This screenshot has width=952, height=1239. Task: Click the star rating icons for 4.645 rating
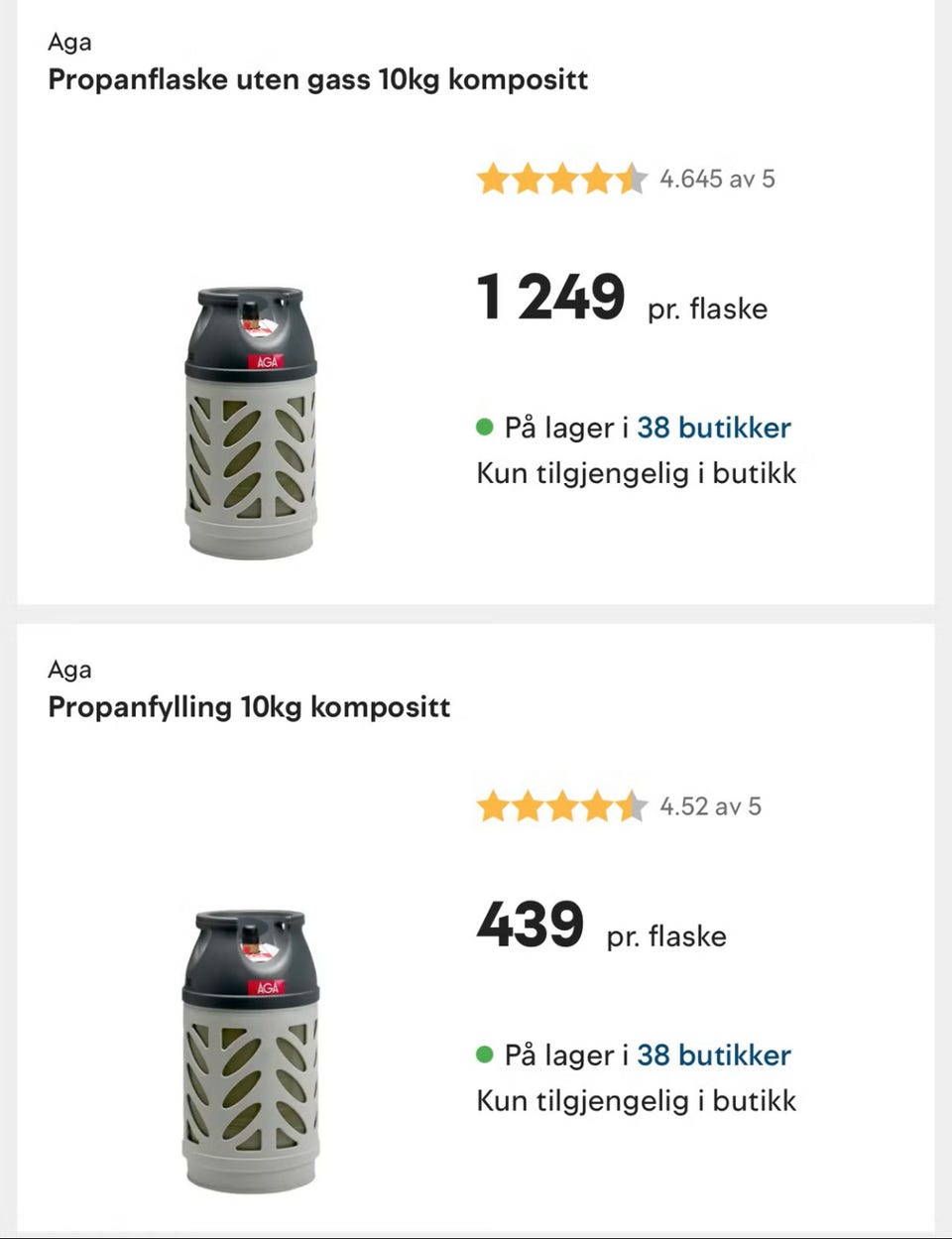(x=561, y=180)
